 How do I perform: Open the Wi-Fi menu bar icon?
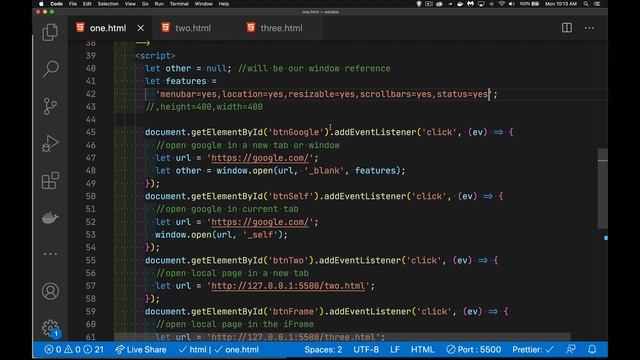click(501, 4)
